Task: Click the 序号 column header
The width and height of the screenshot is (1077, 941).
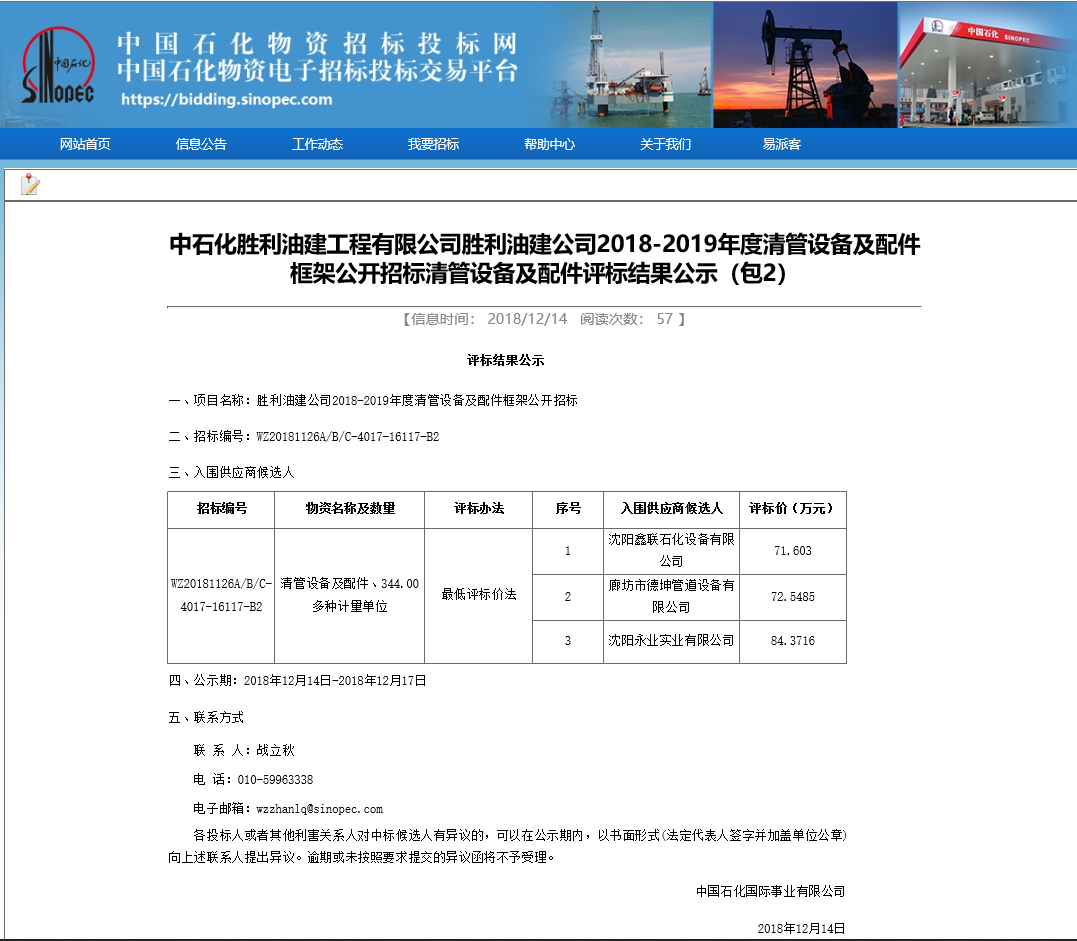Action: pyautogui.click(x=568, y=509)
